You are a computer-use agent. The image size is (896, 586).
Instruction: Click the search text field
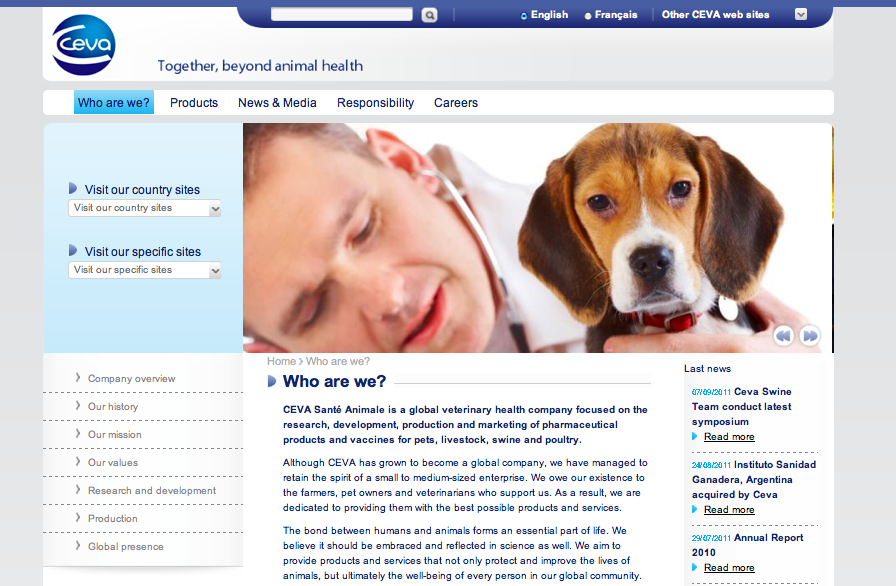341,14
